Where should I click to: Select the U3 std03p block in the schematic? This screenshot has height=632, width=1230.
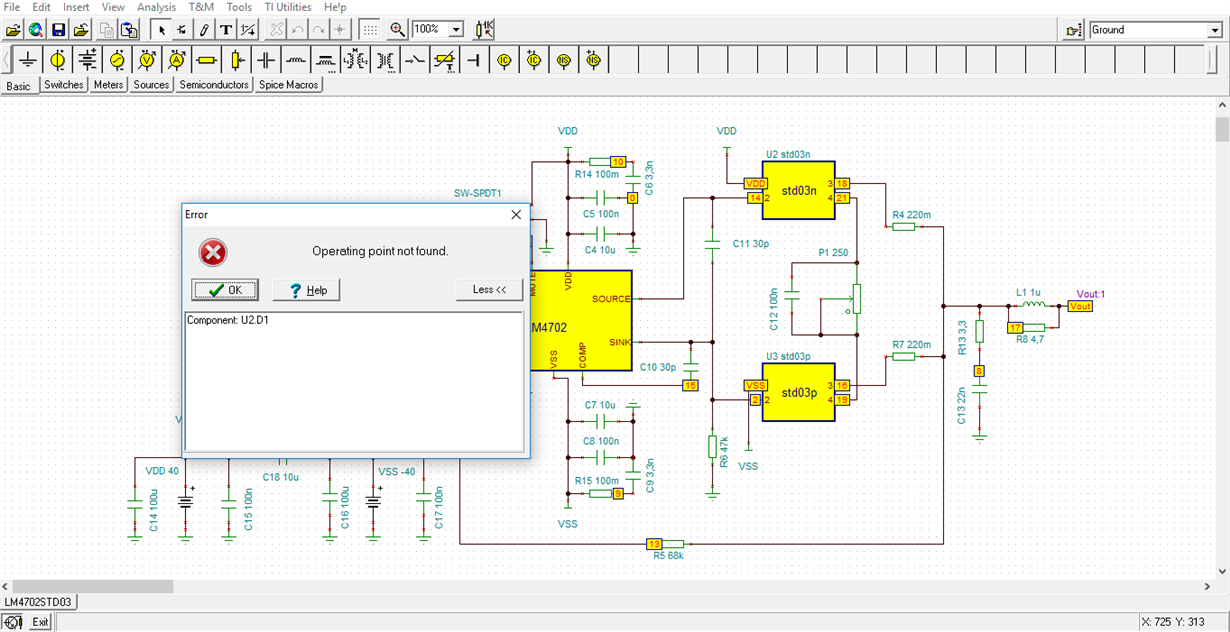tap(799, 393)
